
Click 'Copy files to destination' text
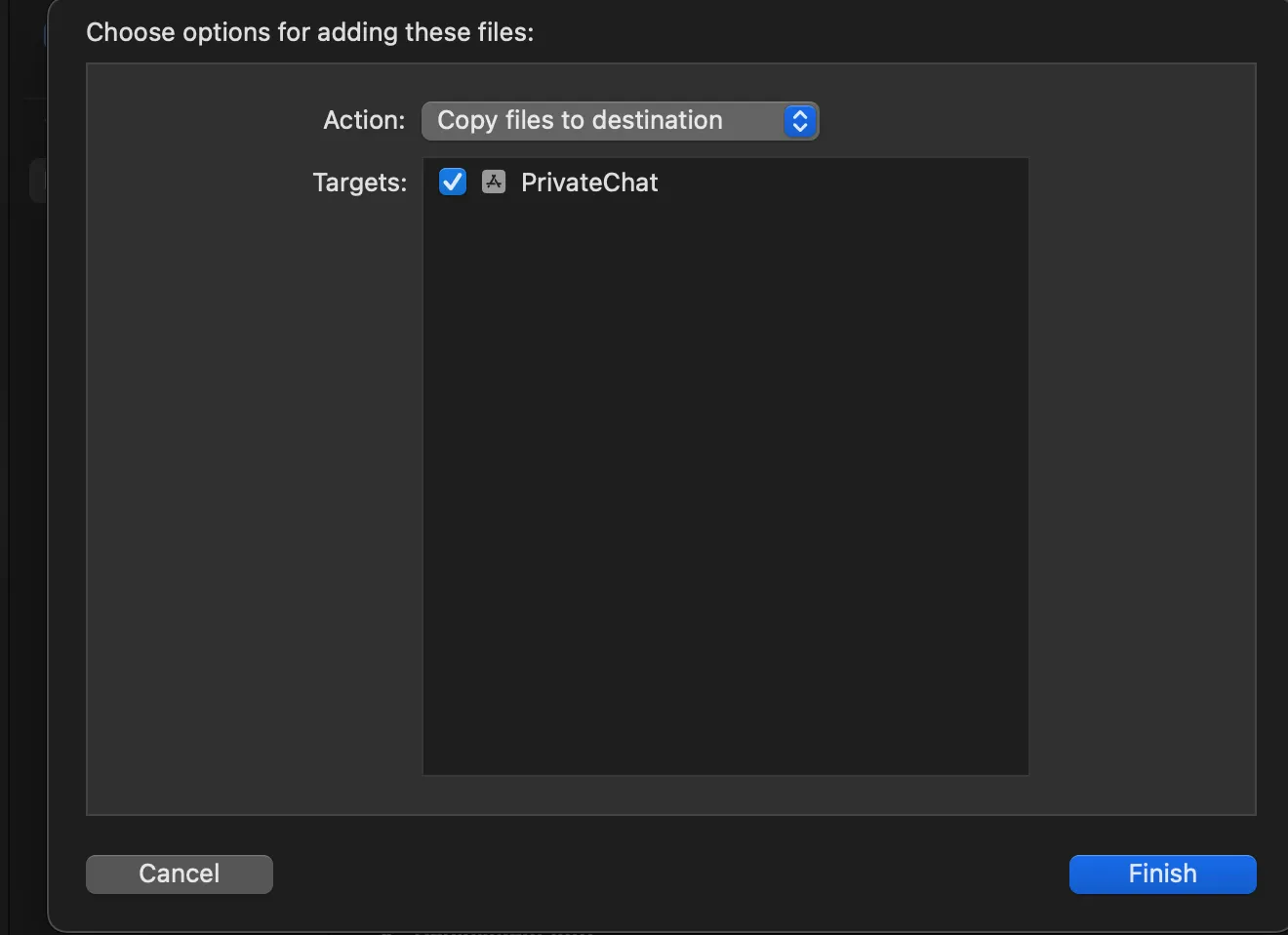tap(580, 120)
